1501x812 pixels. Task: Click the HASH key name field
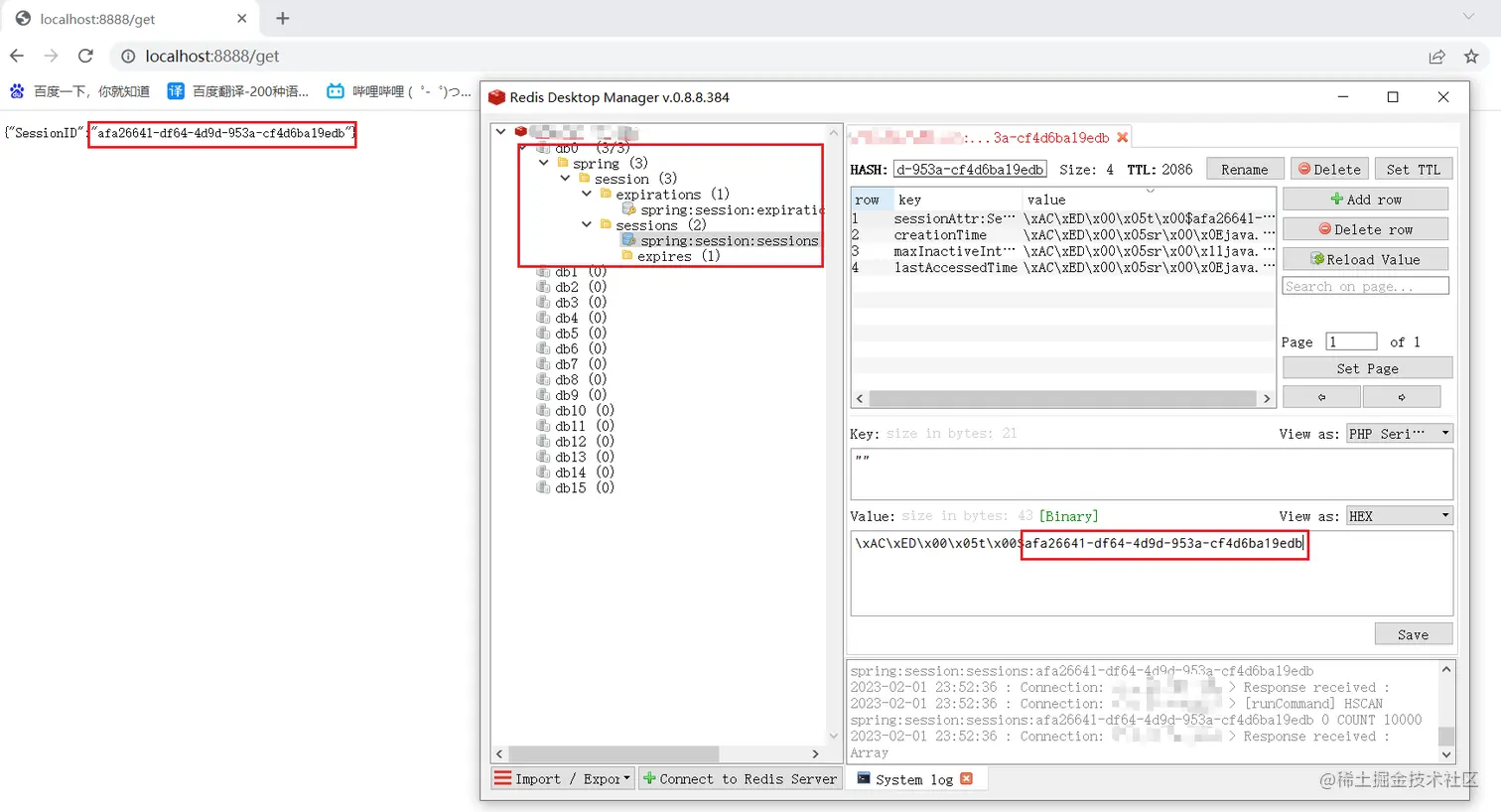[x=970, y=170]
